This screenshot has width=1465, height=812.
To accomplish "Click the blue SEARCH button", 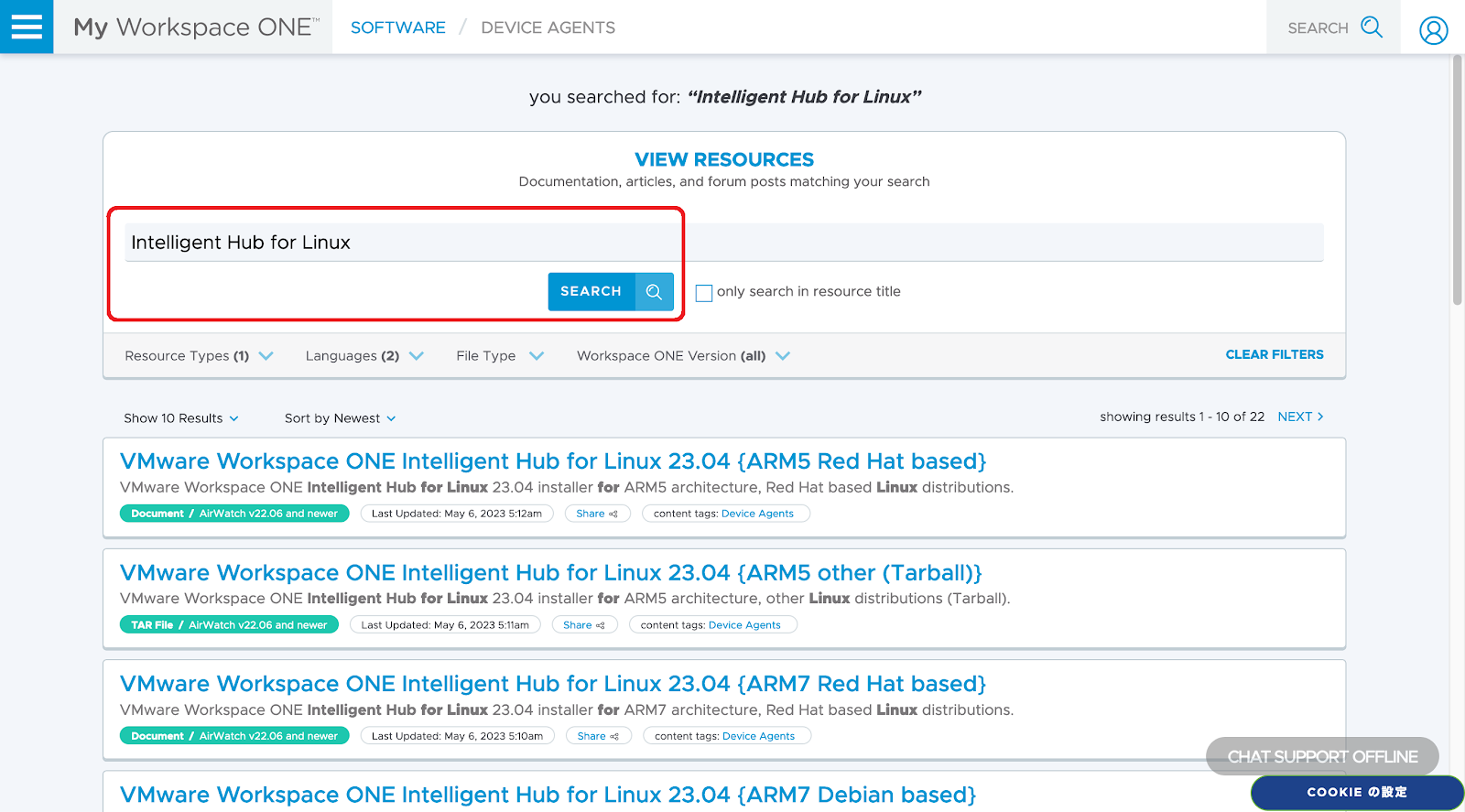I will click(x=611, y=292).
